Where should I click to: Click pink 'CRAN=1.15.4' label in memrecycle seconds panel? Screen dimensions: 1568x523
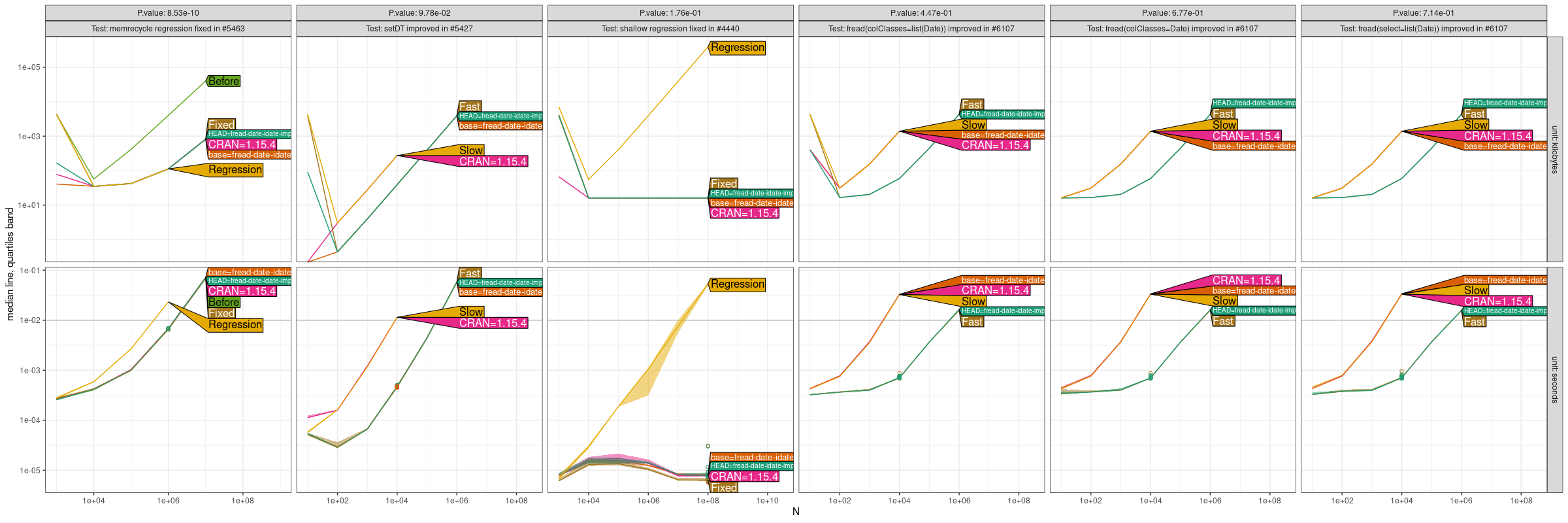tap(242, 291)
